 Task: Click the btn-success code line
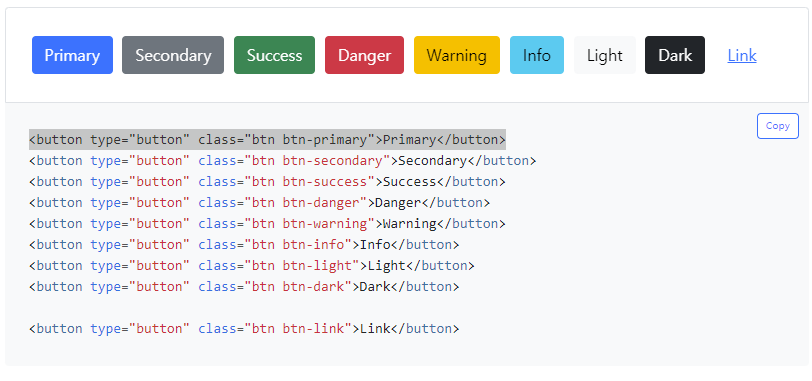coord(267,182)
